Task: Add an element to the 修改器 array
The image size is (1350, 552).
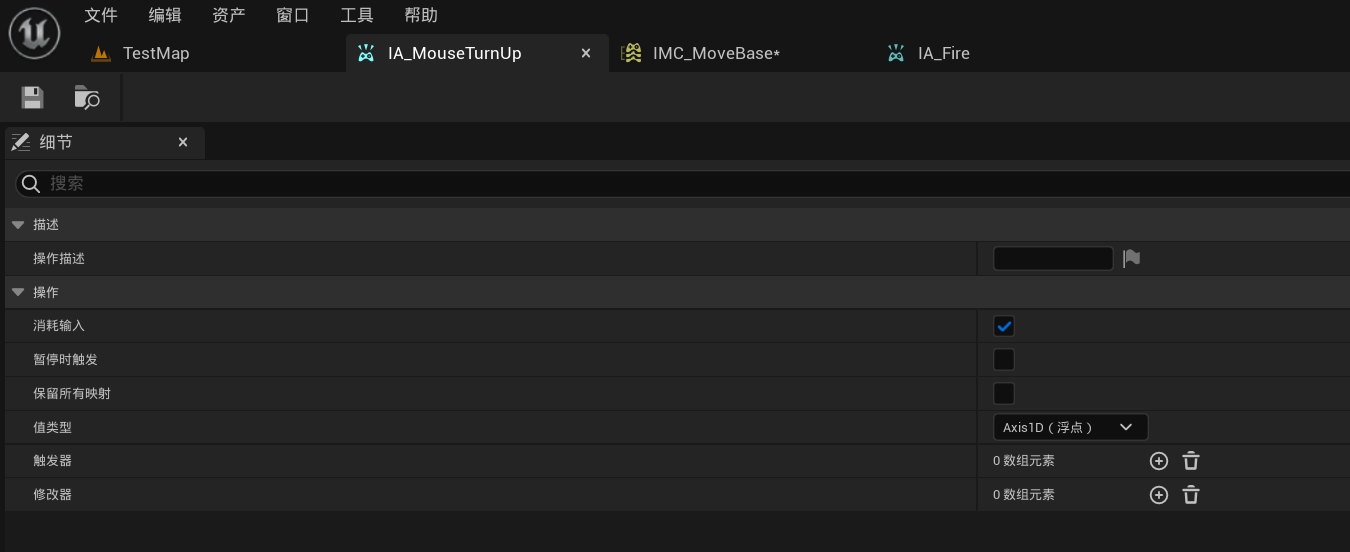Action: (x=1159, y=495)
